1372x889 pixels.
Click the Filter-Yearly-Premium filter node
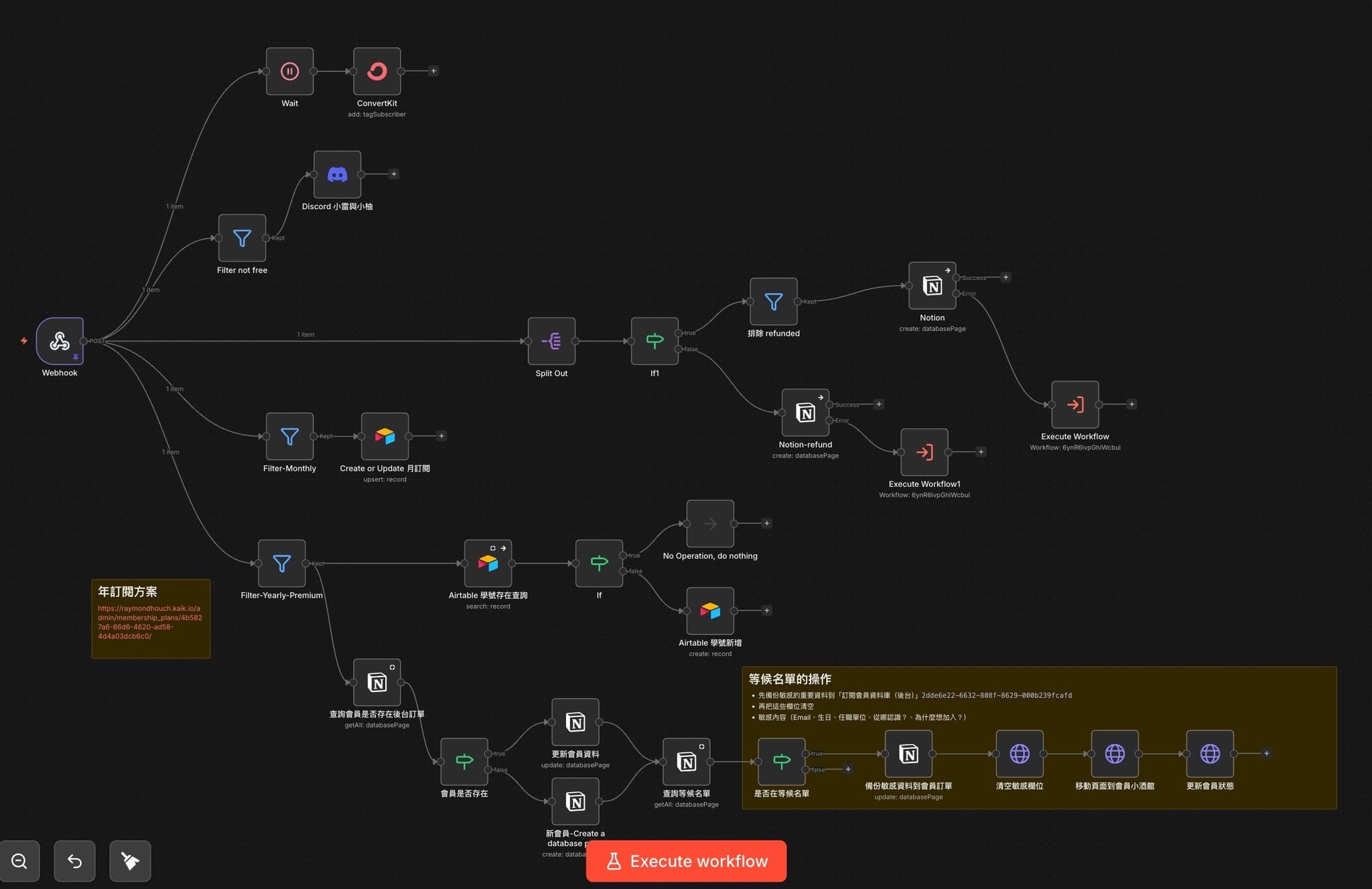(281, 563)
